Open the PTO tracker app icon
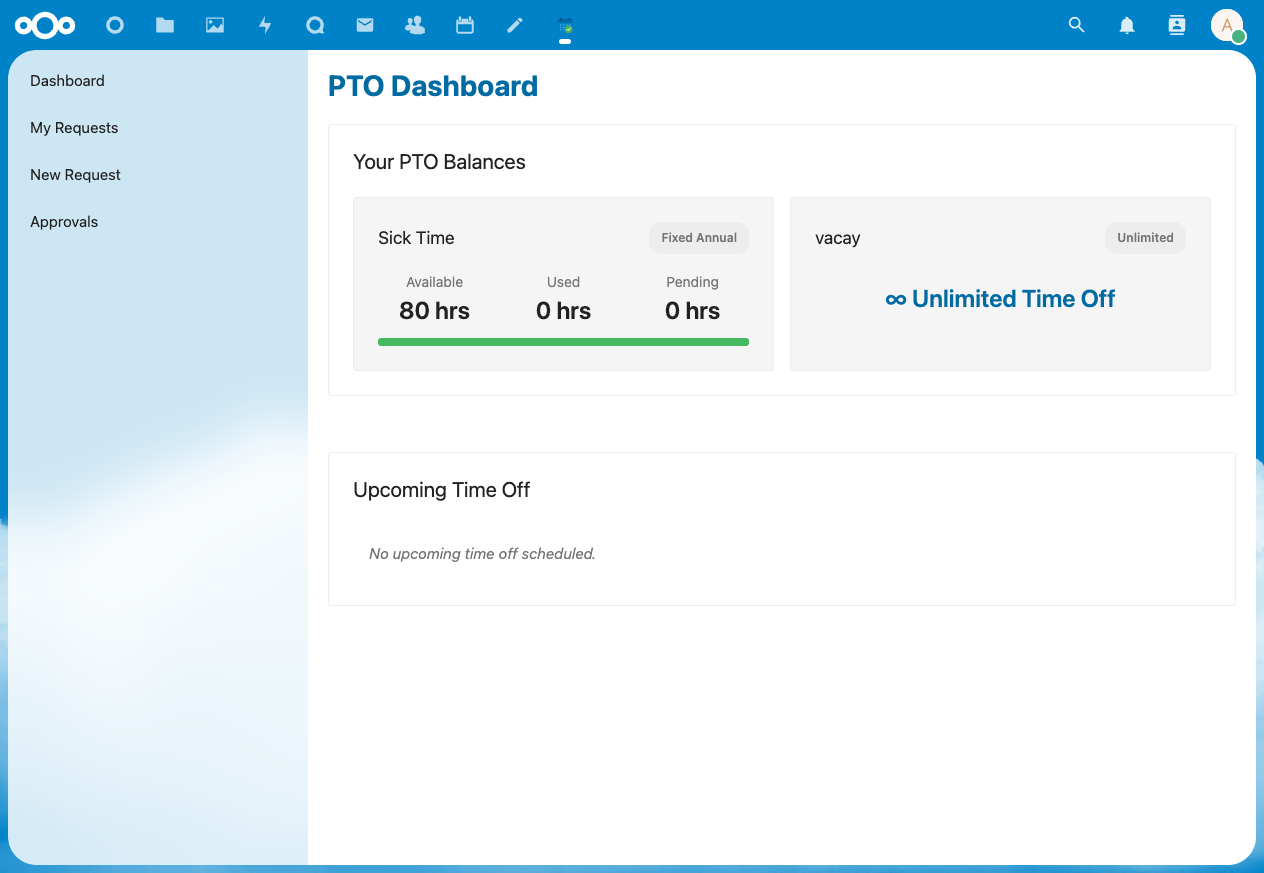This screenshot has width=1264, height=873. tap(565, 25)
